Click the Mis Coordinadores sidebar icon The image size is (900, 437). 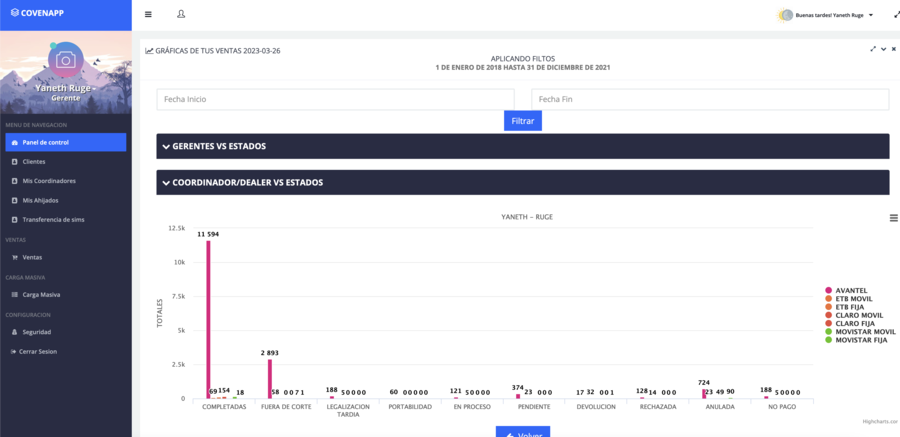[x=14, y=181]
